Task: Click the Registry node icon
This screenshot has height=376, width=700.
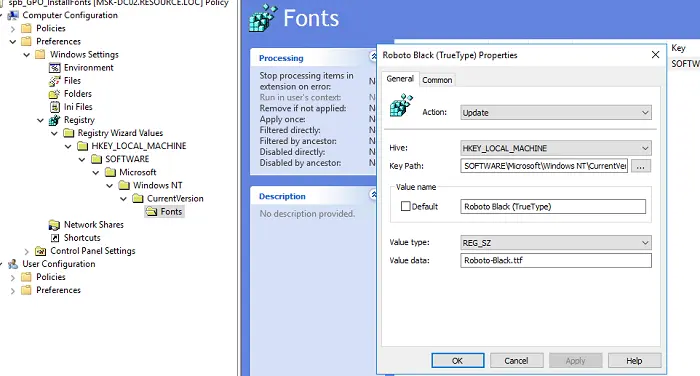Action: point(54,120)
